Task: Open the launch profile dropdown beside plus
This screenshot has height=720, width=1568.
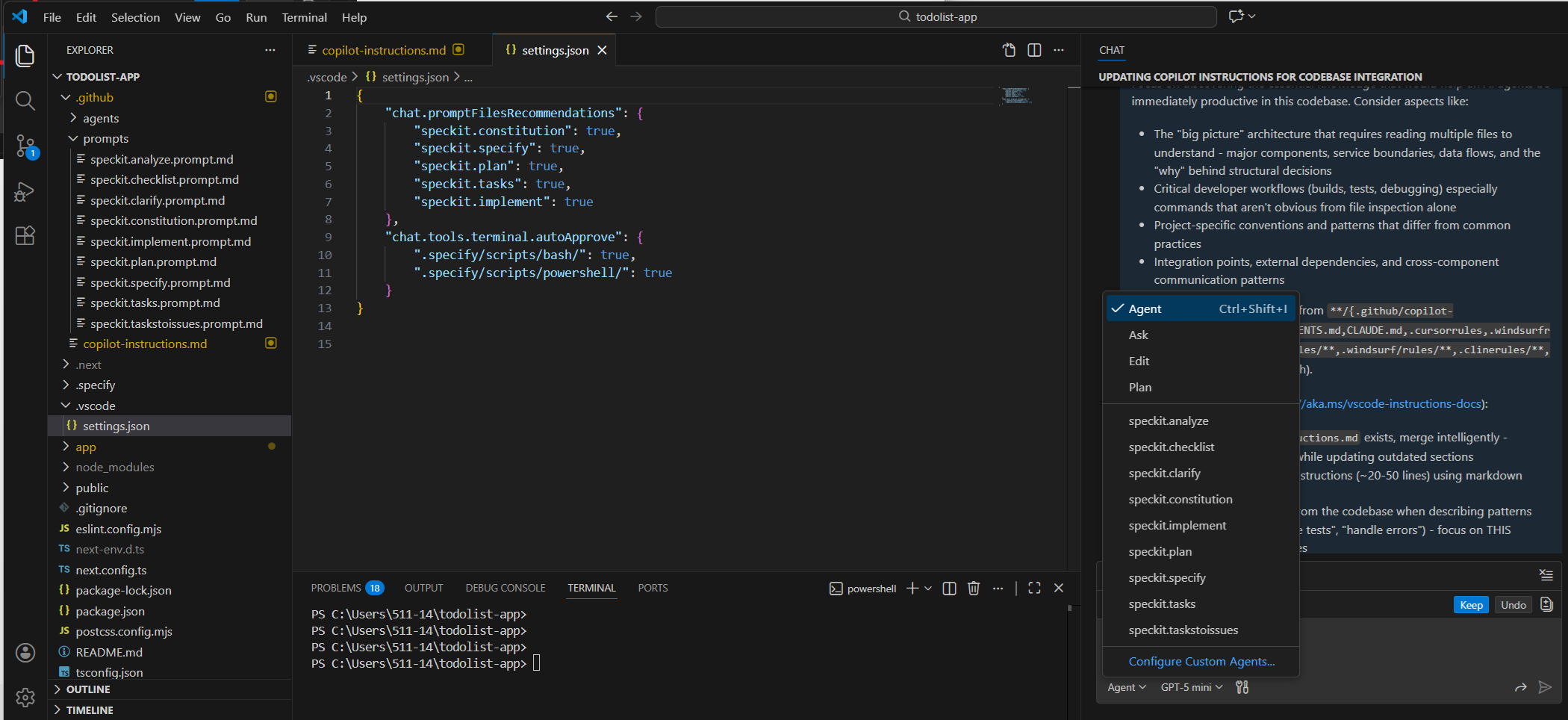Action: 928,589
